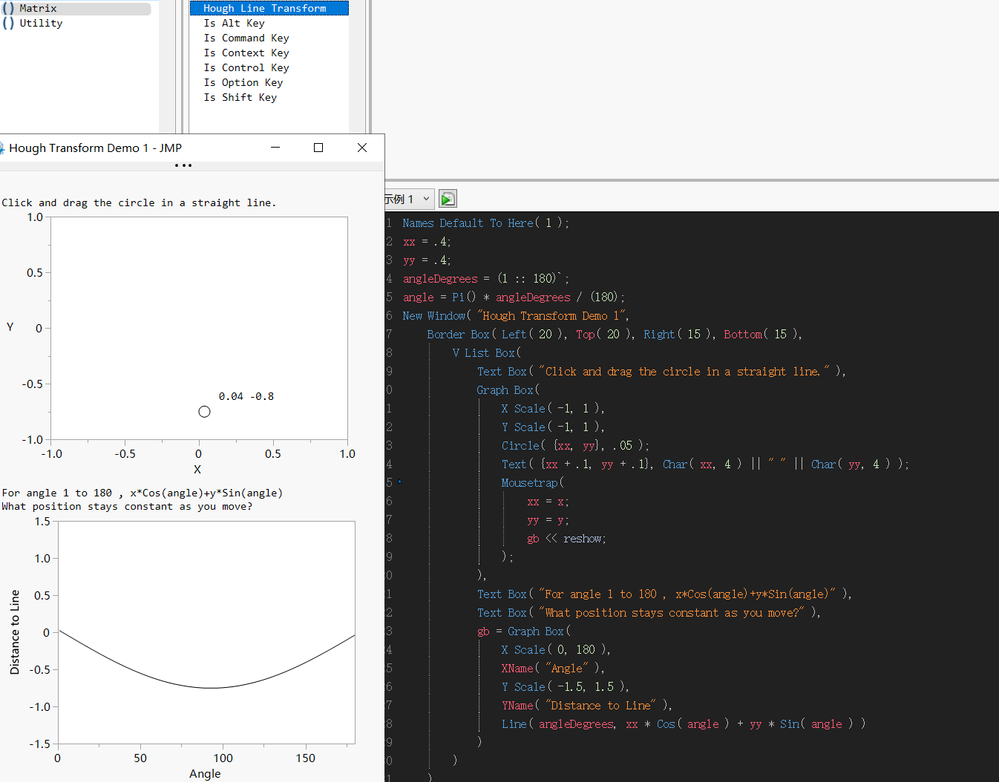Click the three-dot menu reveal handle
This screenshot has width=999, height=782.
coord(183,166)
